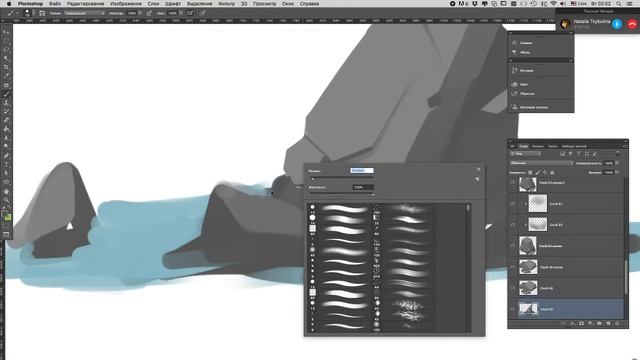Viewport: 640px width, 360px height.
Task: End the Skype call red button
Action: (632, 24)
